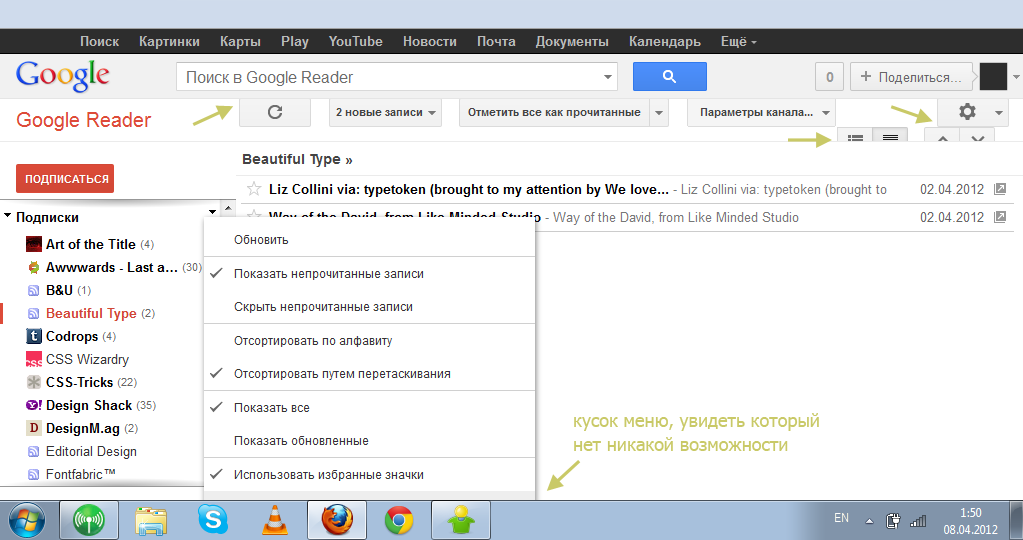Click the "Поделиться..." button
The height and width of the screenshot is (540, 1023).
pos(911,76)
